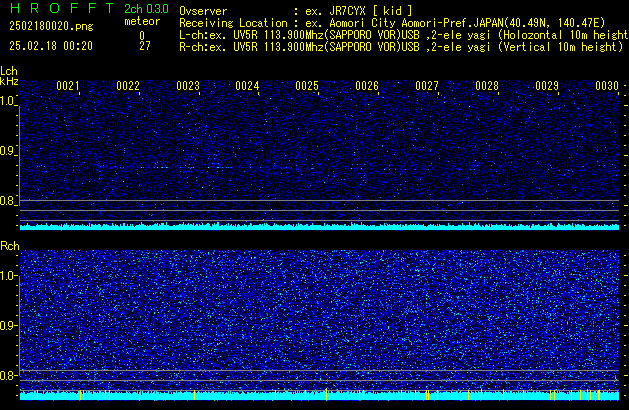Click the 0.8 frequency label on Rch
This screenshot has height=410, width=629.
(8, 375)
